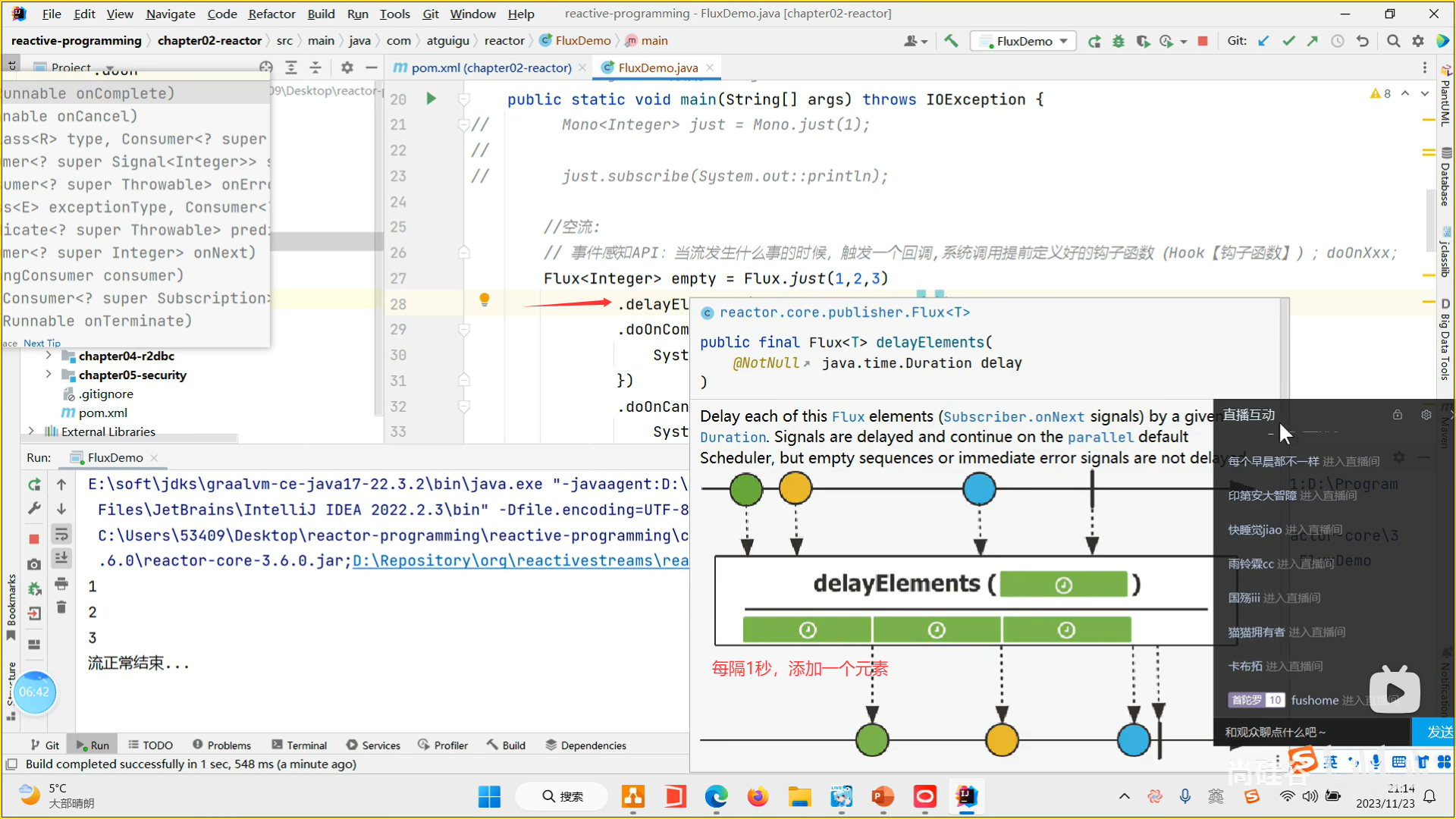Screen dimensions: 1456x819
Task: Open Search Everywhere magnifier icon
Action: [x=1393, y=41]
